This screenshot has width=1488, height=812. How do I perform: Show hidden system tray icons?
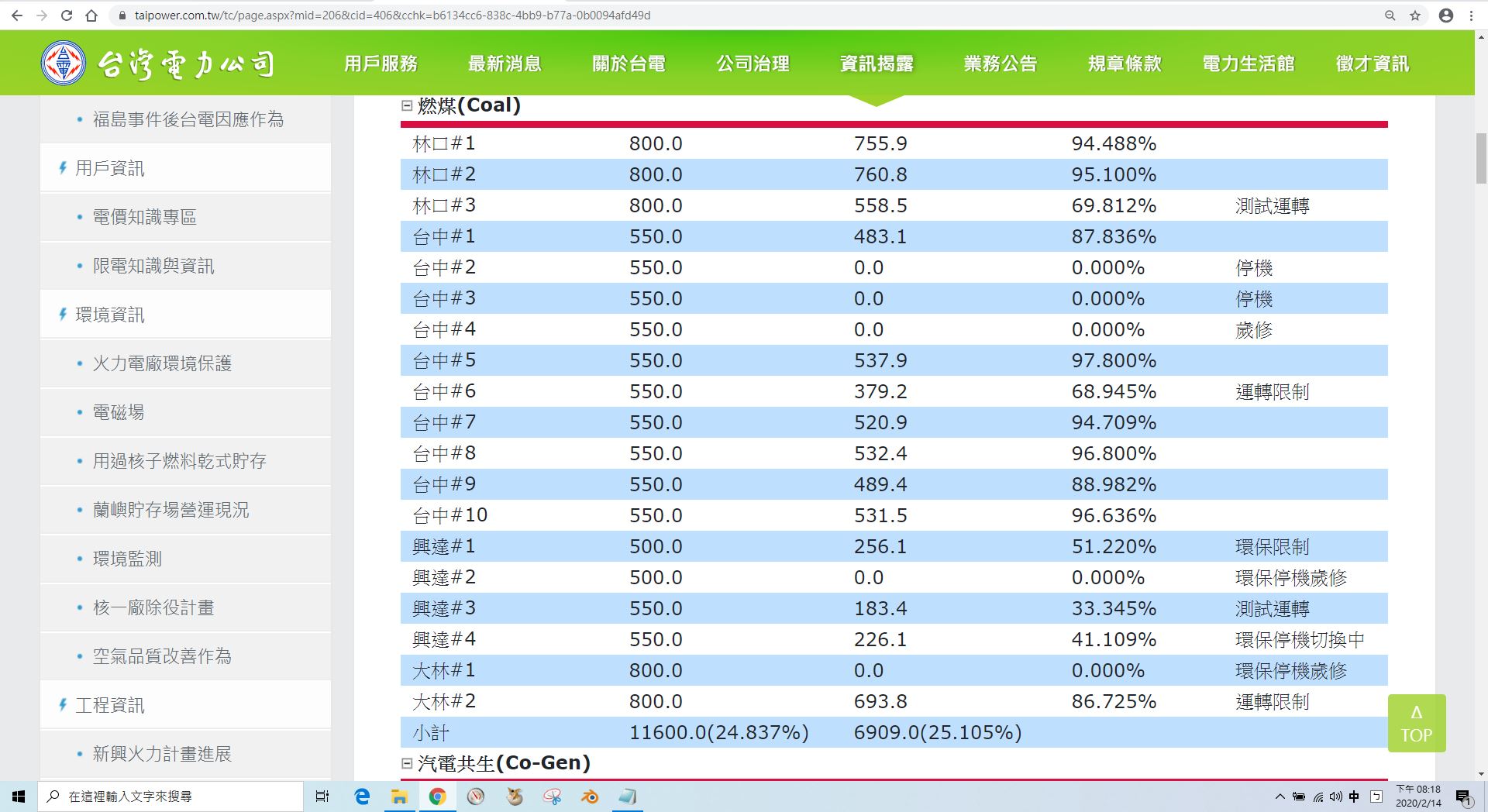coord(1280,797)
